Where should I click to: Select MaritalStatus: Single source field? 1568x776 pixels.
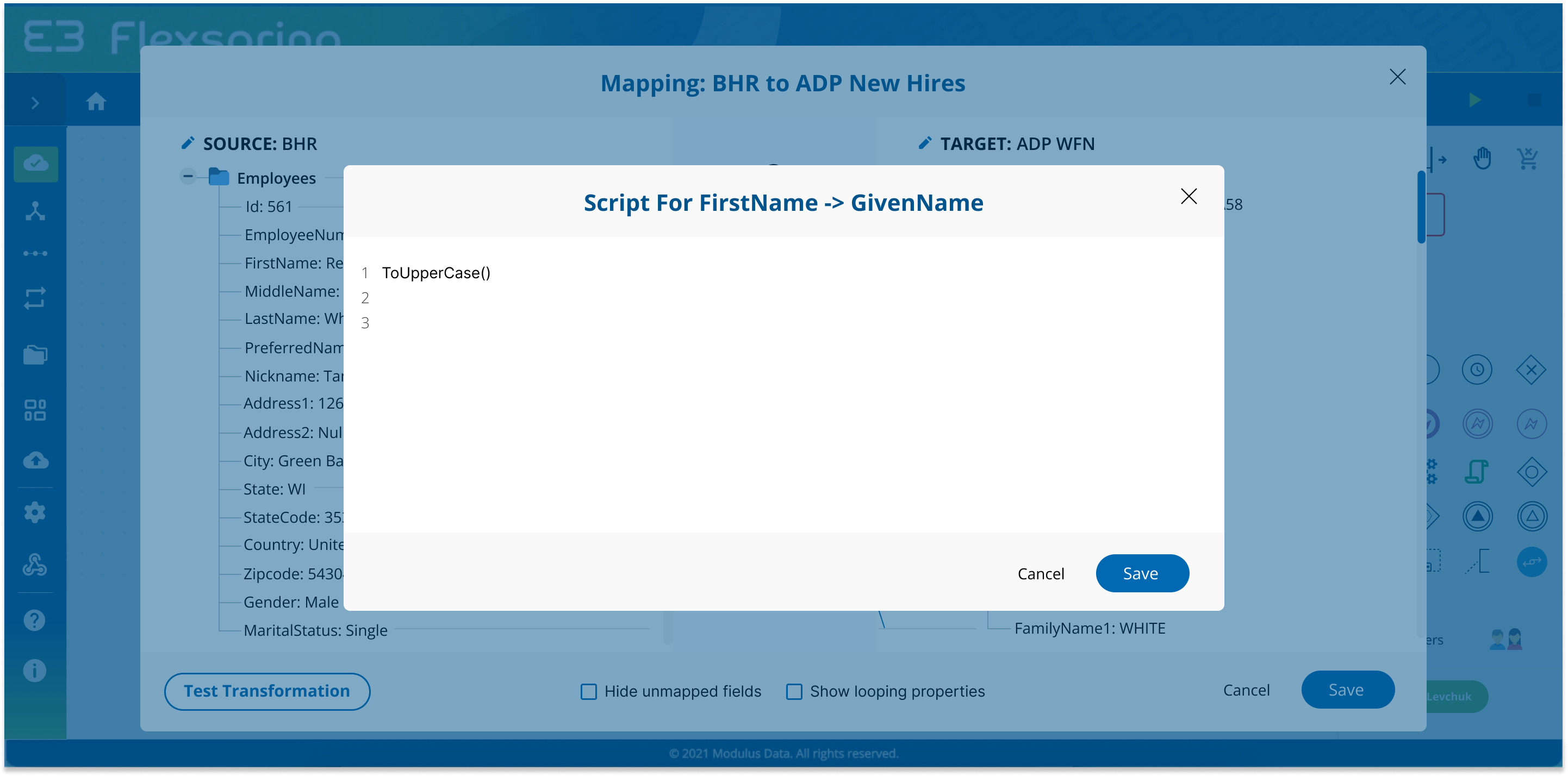tap(315, 630)
